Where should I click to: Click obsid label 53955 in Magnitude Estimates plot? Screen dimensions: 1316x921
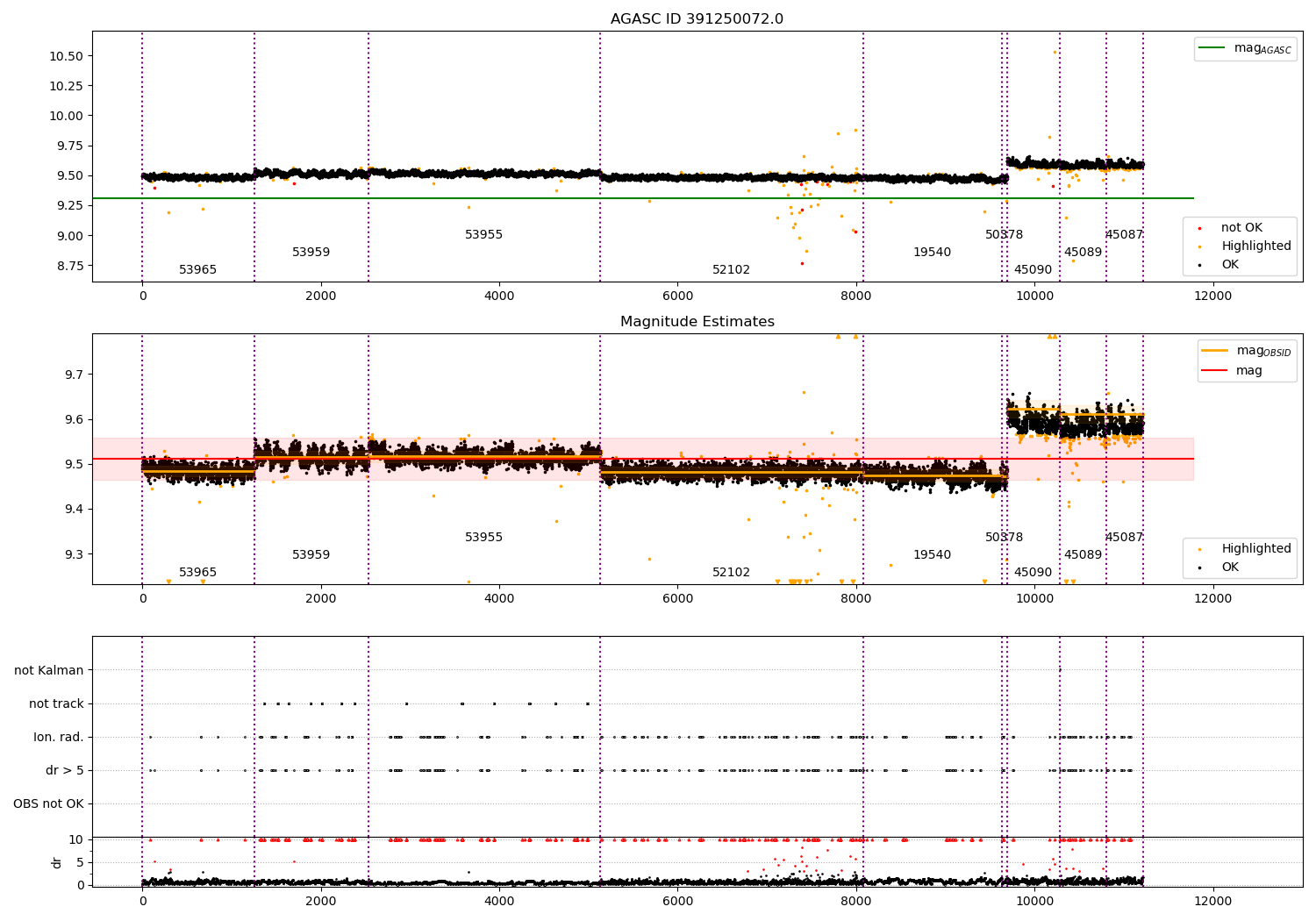483,538
